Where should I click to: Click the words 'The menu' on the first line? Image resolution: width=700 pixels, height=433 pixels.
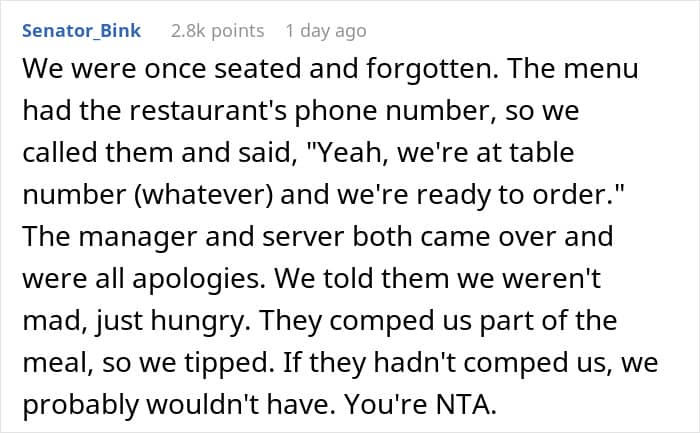click(x=573, y=69)
